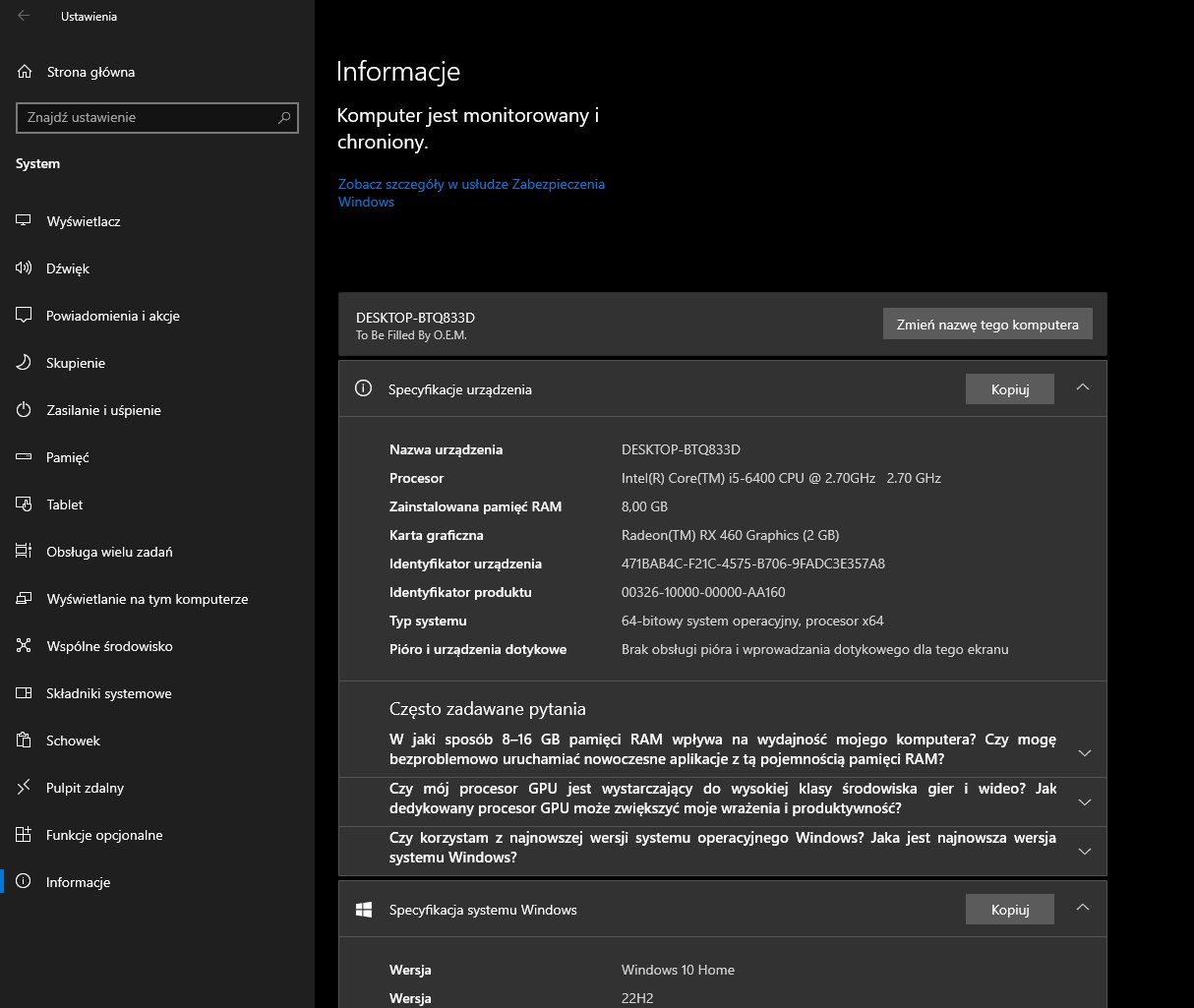Screen dimensions: 1194x1008
Task: Open Powiadomienia i akcje page
Action: pyautogui.click(x=157, y=316)
